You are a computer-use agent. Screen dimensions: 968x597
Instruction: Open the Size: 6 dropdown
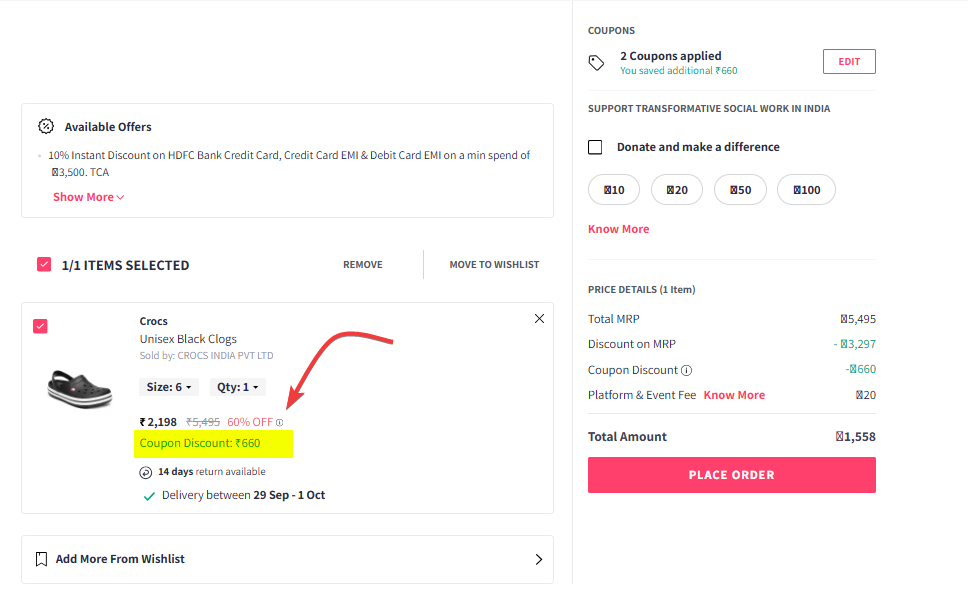pos(169,387)
